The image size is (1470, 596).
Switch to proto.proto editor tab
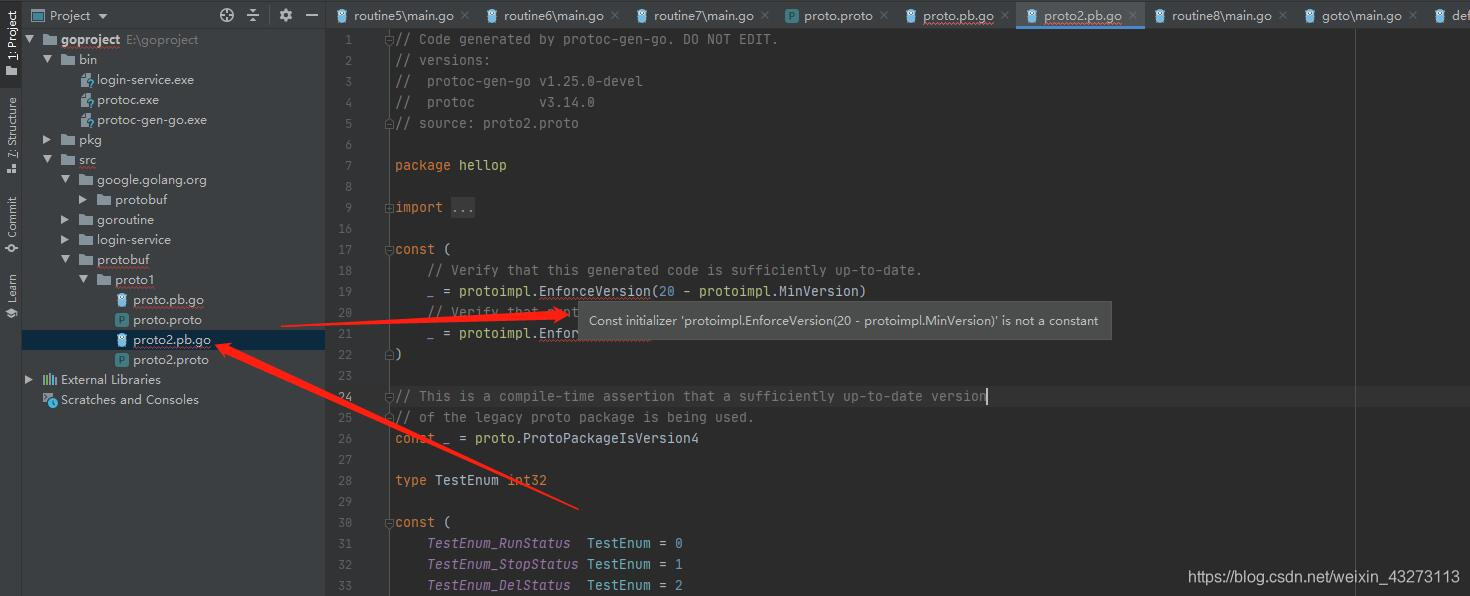click(837, 16)
